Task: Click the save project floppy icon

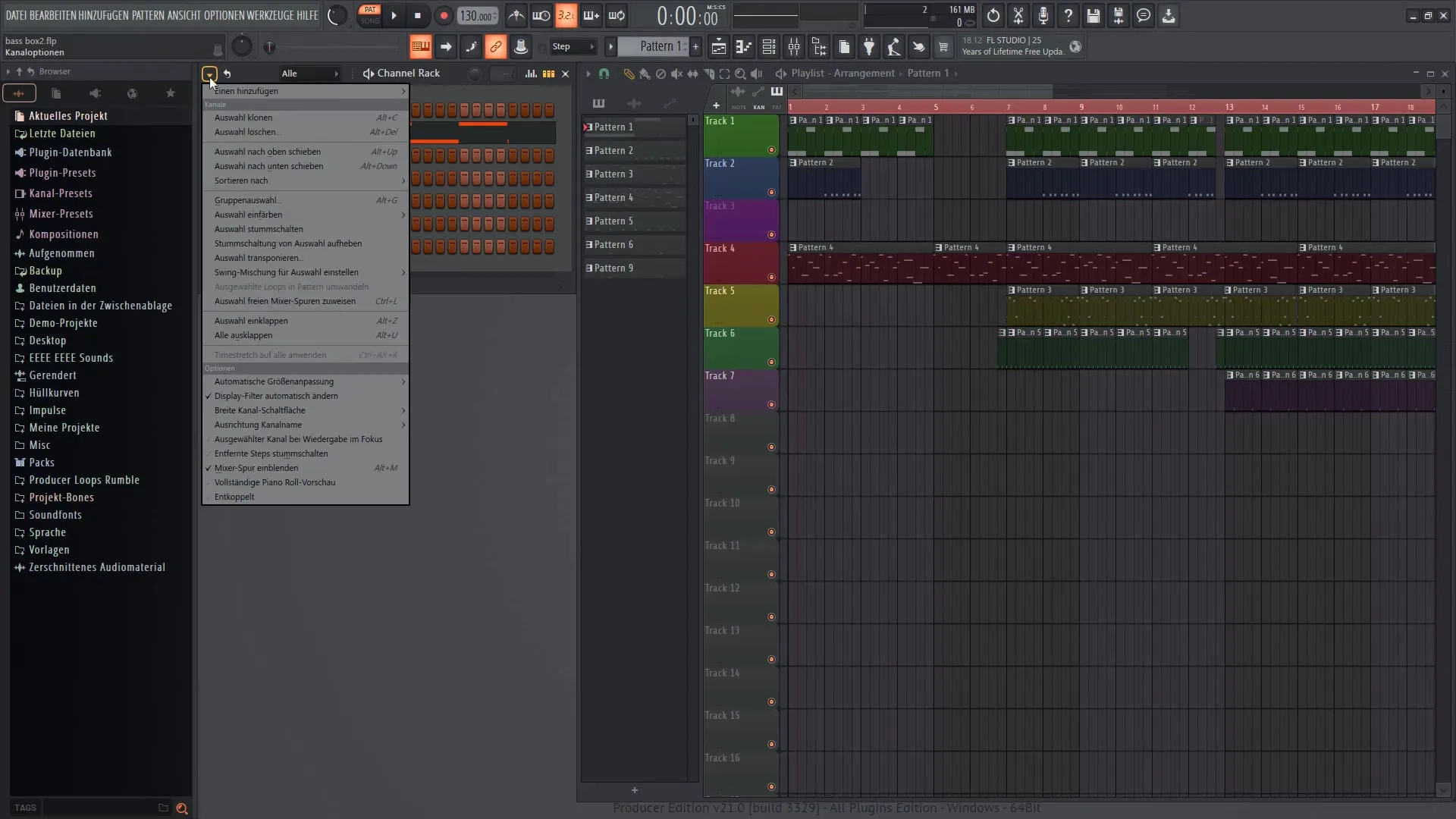Action: [x=1094, y=15]
